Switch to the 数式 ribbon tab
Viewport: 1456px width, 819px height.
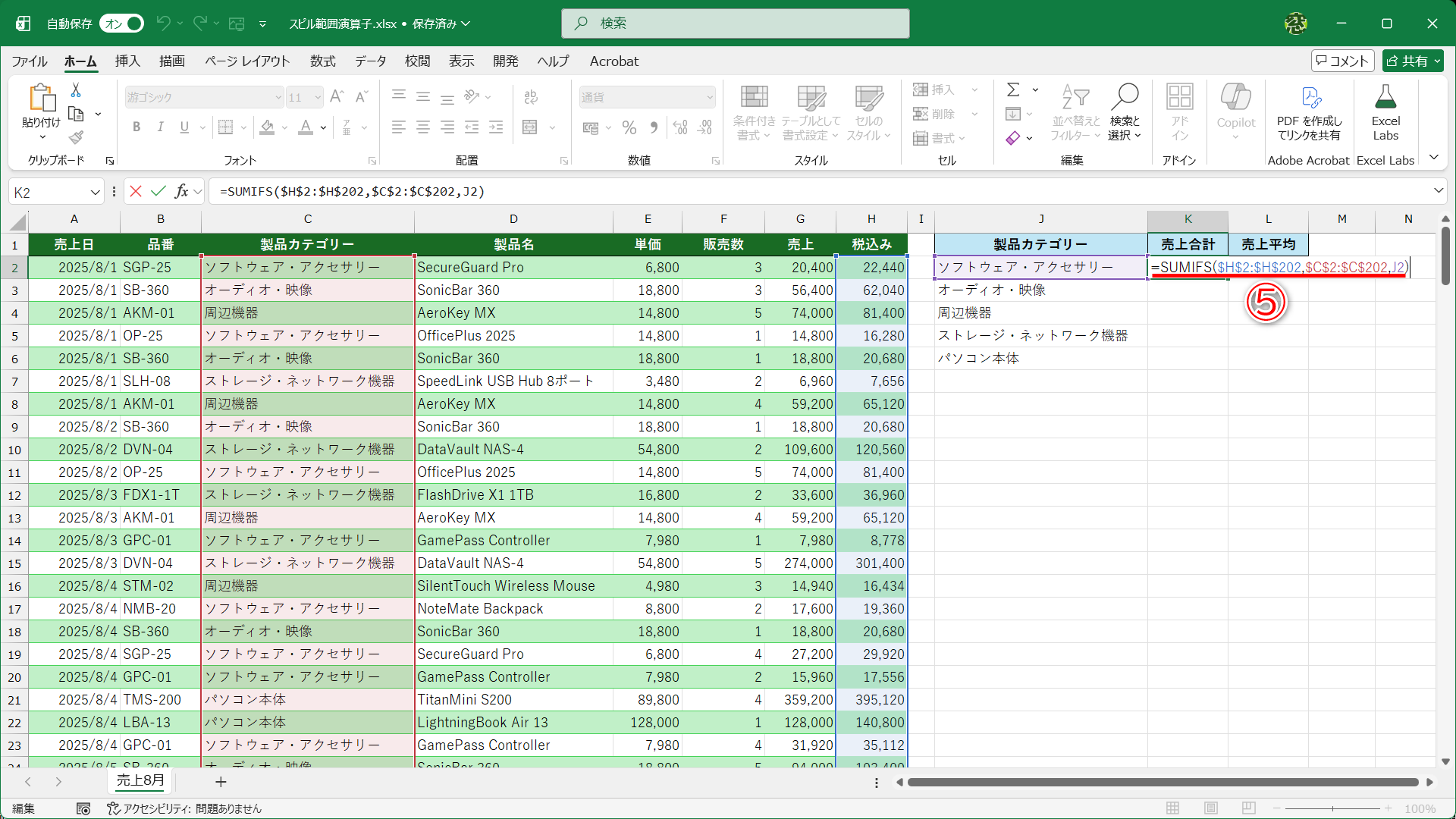point(322,61)
